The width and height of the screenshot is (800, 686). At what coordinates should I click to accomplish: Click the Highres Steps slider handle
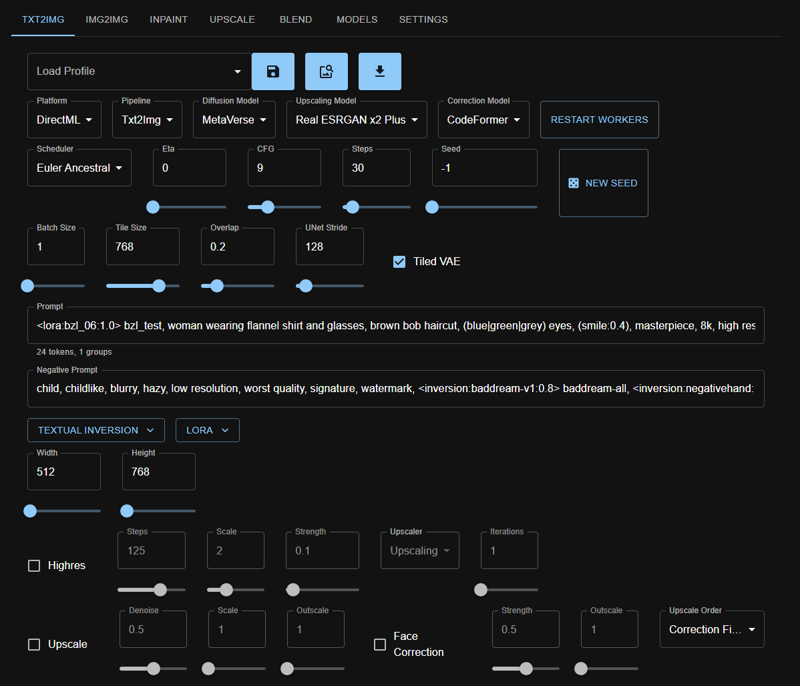(x=160, y=590)
